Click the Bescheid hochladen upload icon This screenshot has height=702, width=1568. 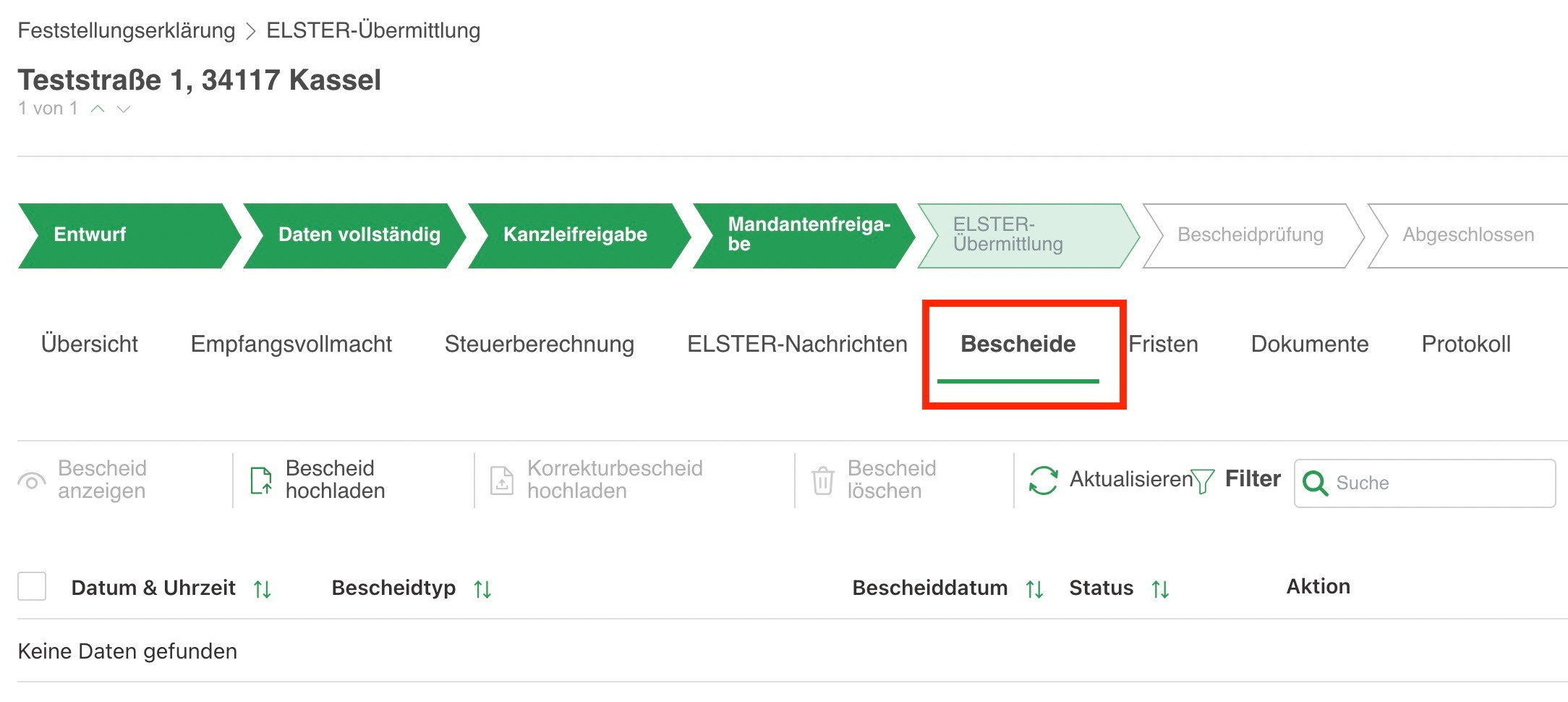coord(261,481)
